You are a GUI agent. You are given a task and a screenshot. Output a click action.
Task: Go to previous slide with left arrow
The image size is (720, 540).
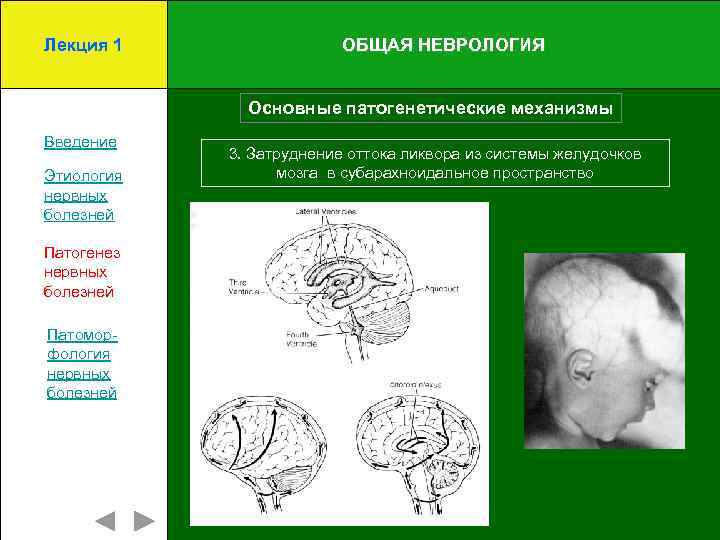106,521
